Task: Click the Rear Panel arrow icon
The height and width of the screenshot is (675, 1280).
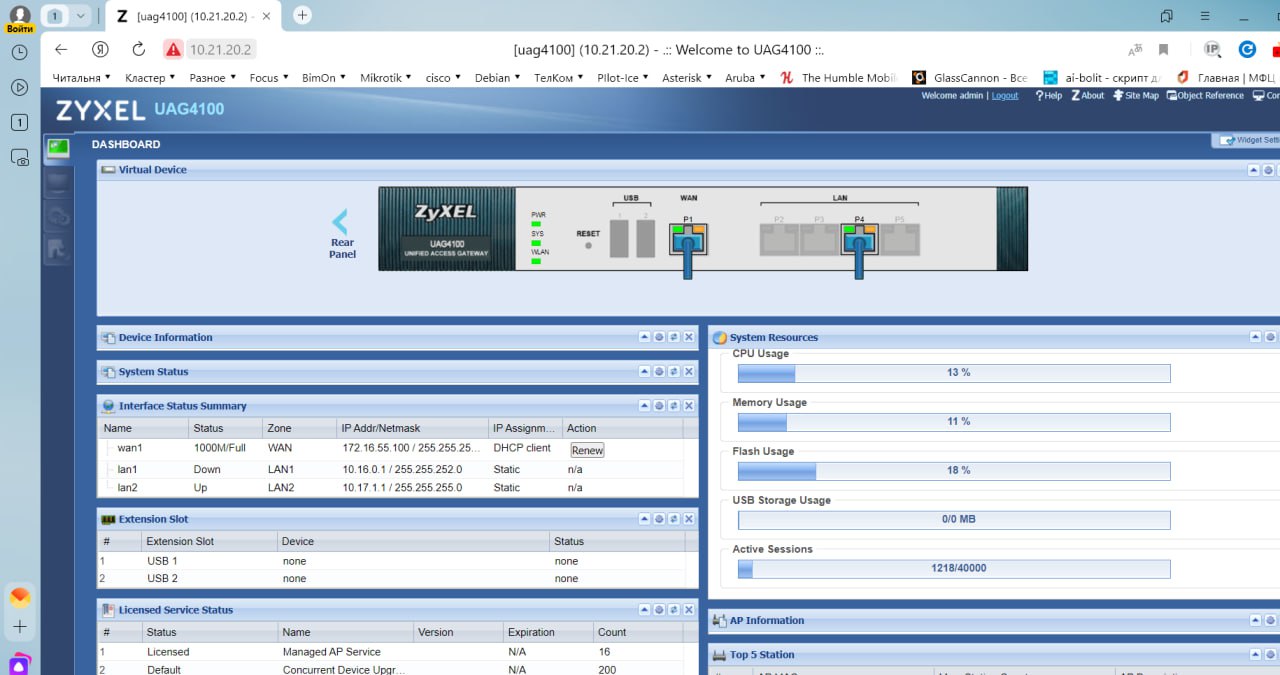Action: pos(340,222)
